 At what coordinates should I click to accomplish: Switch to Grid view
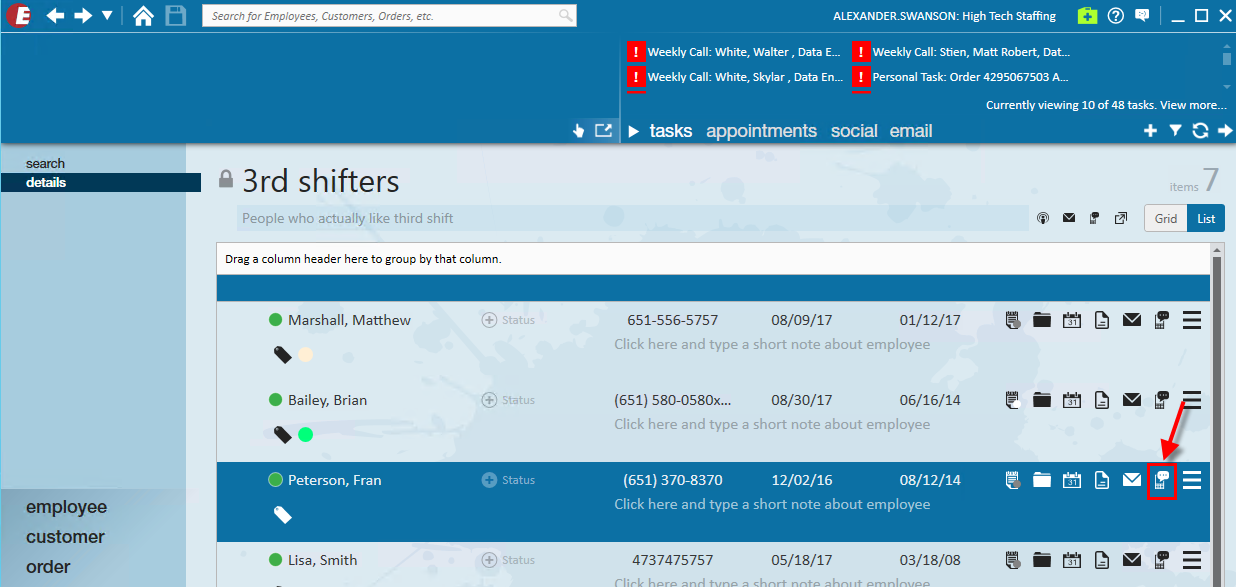(1166, 218)
